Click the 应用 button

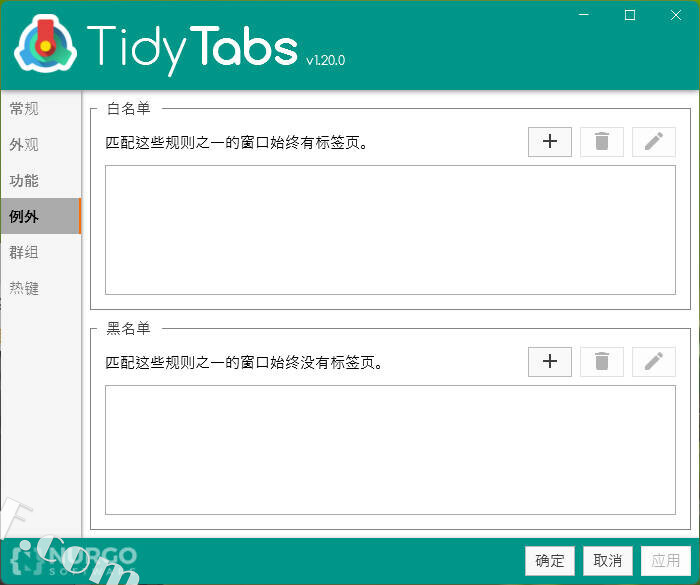click(665, 560)
